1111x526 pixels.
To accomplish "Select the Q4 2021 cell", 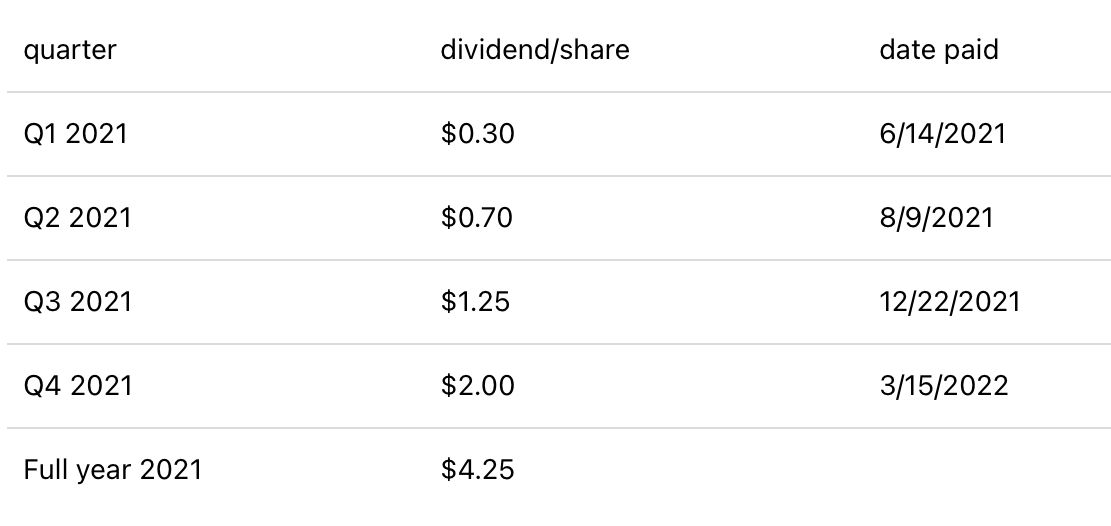I will click(x=77, y=386).
